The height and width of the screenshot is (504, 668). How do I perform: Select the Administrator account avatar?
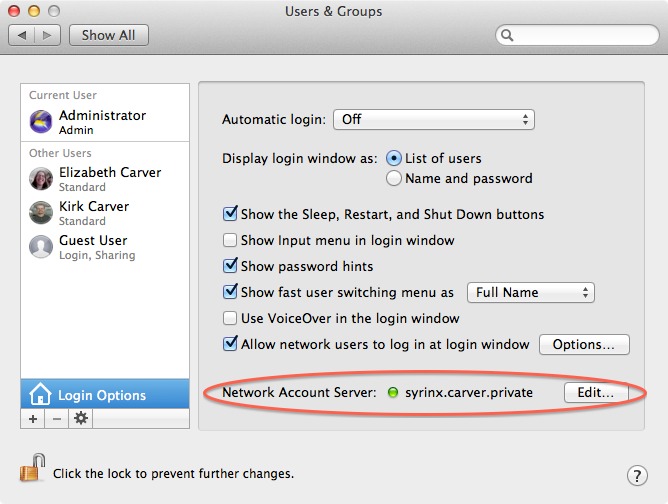tap(41, 122)
